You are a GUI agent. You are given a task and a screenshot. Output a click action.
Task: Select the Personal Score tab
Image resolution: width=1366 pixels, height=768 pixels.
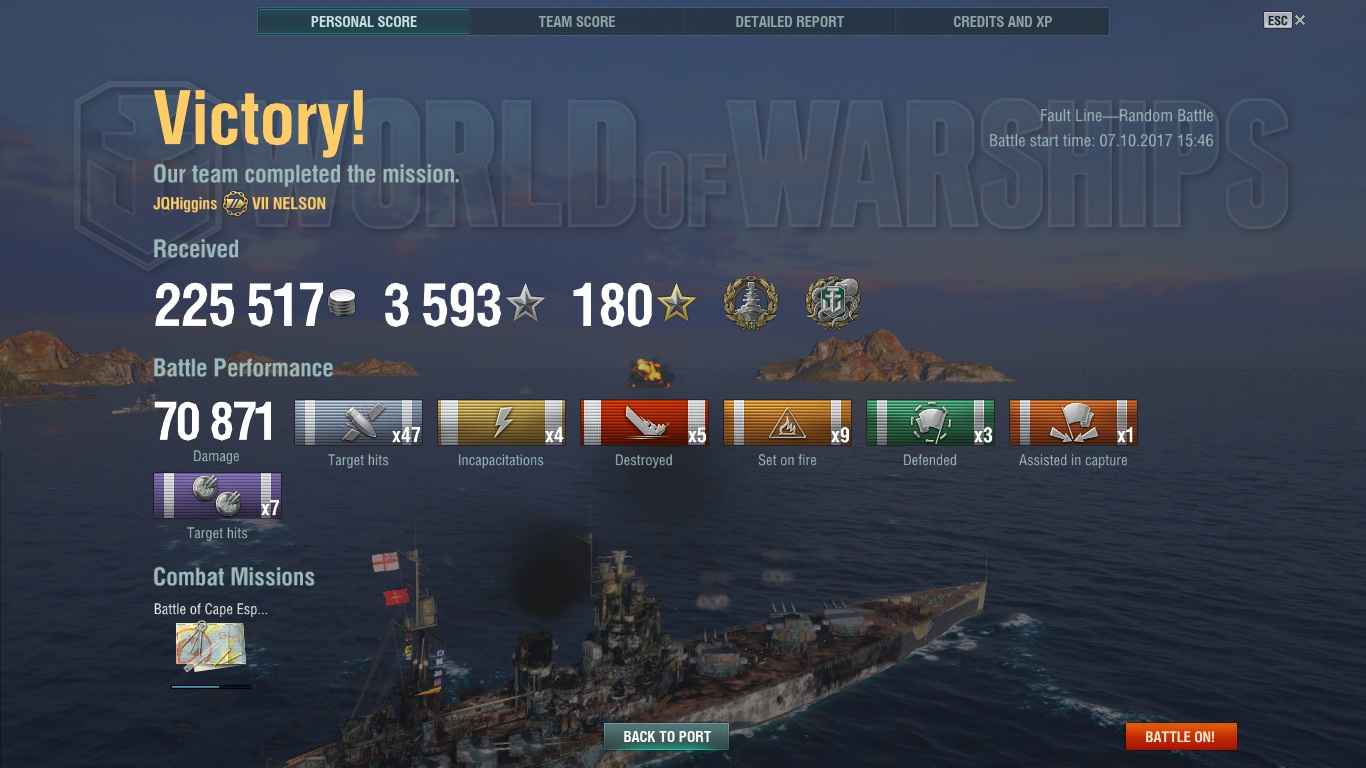(364, 21)
